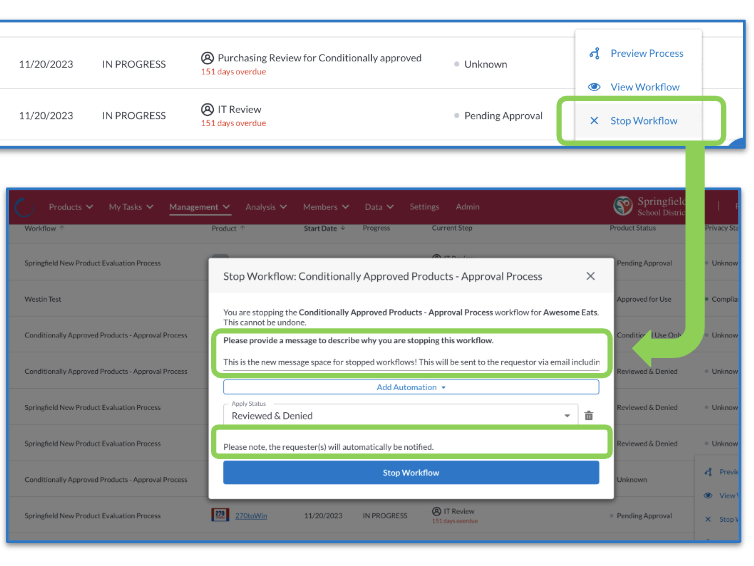
Task: Open the Management menu
Action: (x=200, y=207)
